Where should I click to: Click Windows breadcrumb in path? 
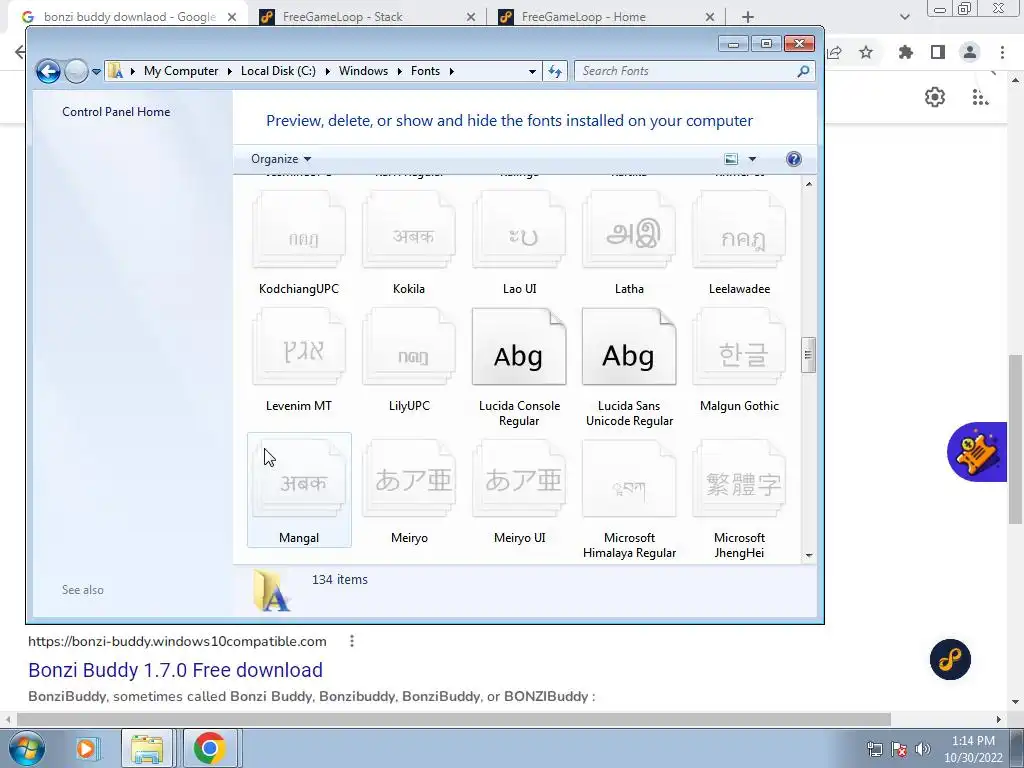(363, 71)
